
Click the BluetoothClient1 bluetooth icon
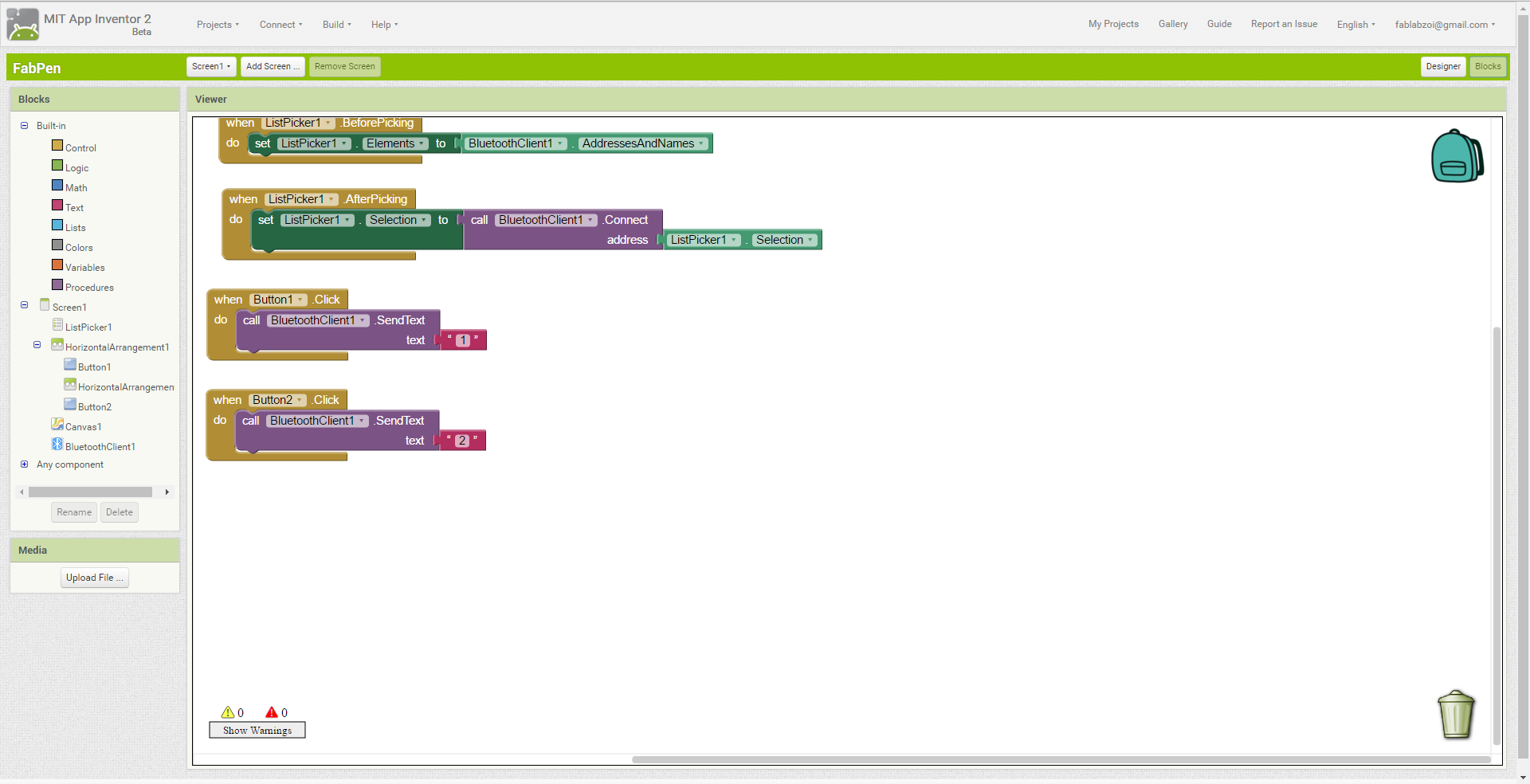pyautogui.click(x=57, y=445)
